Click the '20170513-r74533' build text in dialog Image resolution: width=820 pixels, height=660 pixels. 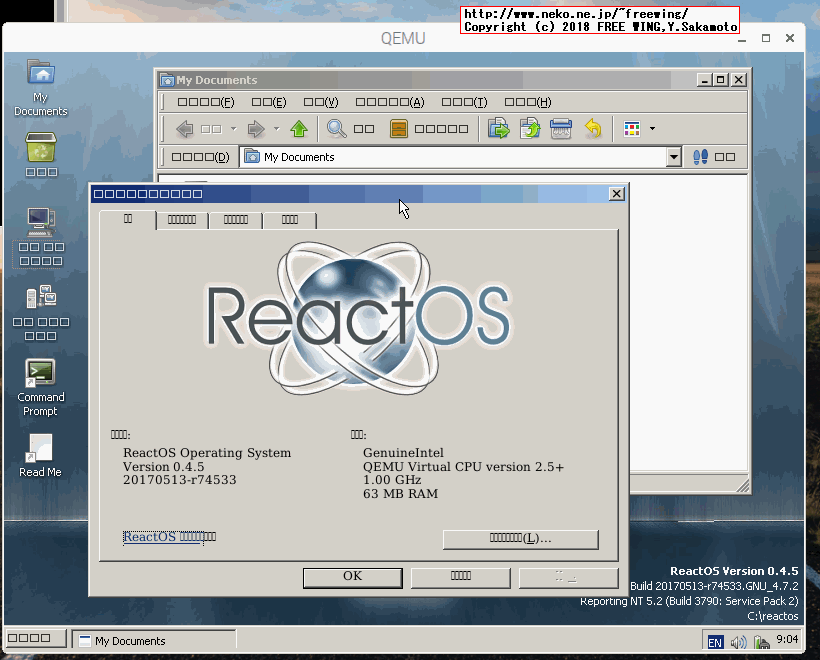coord(179,480)
